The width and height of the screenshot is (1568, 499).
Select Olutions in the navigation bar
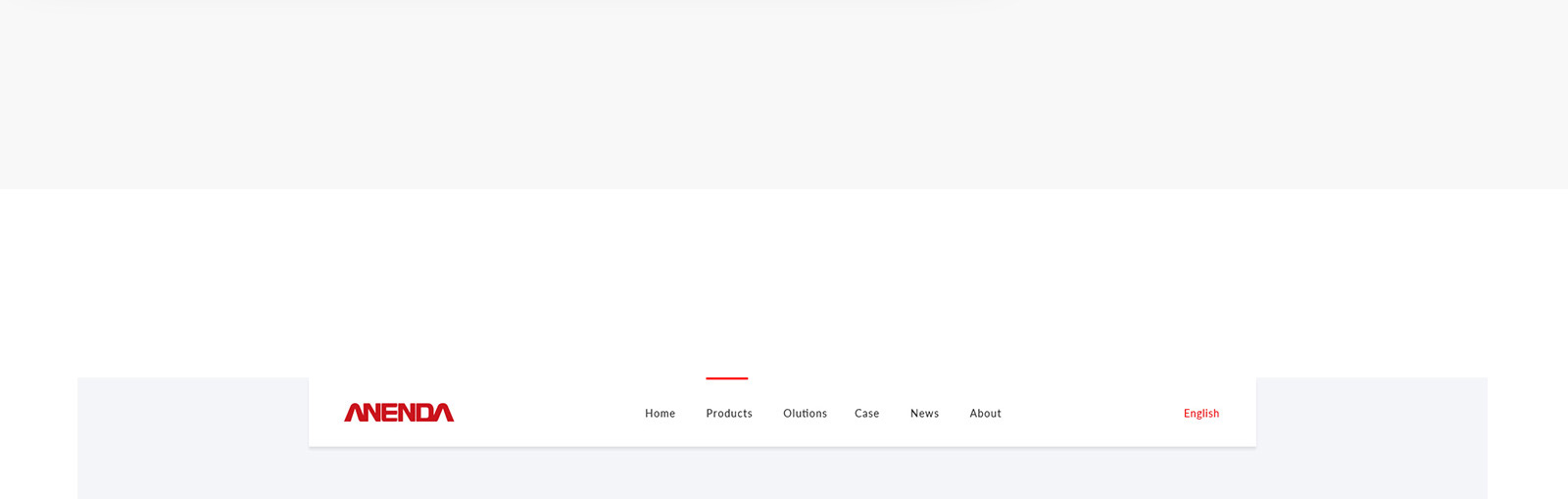pyautogui.click(x=805, y=414)
